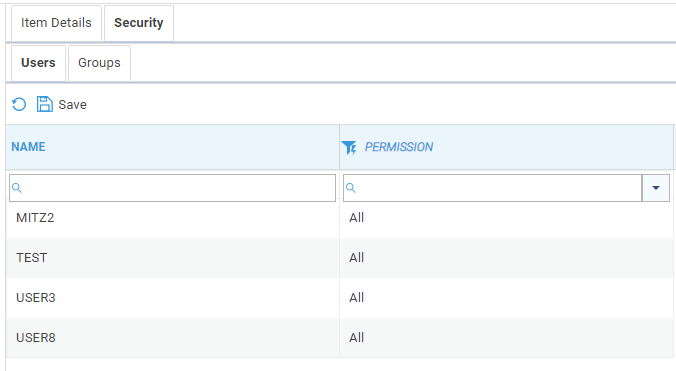The width and height of the screenshot is (676, 371).
Task: Select the Security tab
Action: pos(139,23)
